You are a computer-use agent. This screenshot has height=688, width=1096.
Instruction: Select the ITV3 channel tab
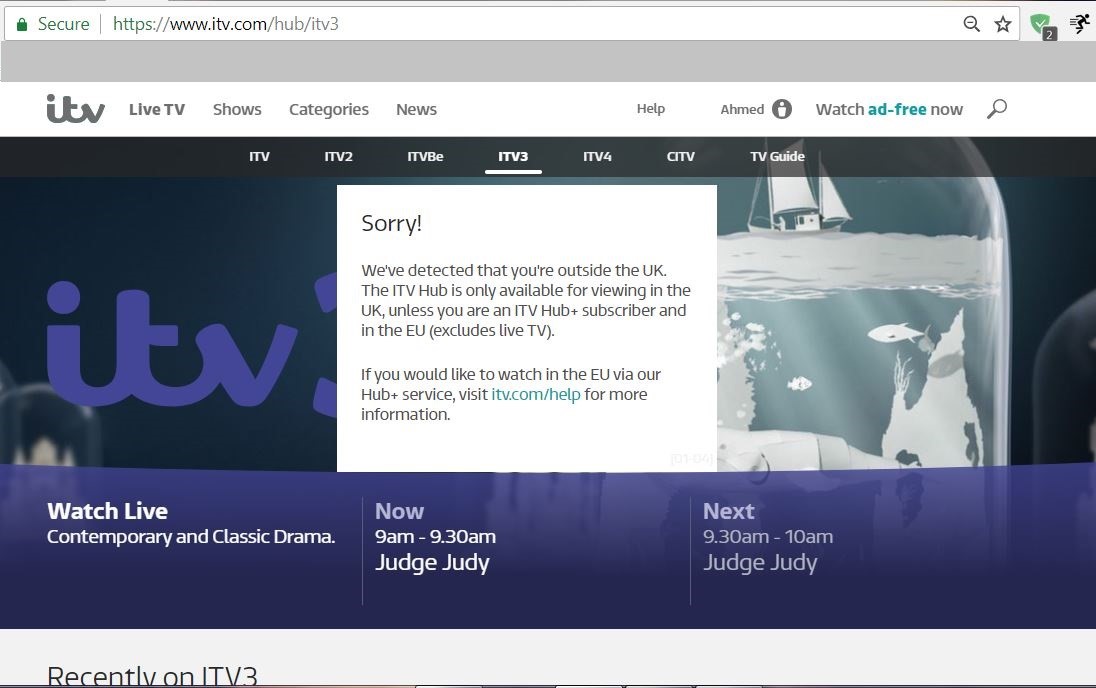click(513, 157)
